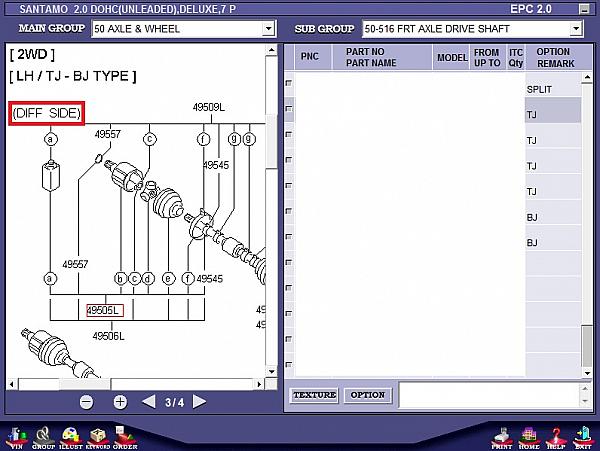
Task: Click the PRINT icon
Action: (x=502, y=439)
